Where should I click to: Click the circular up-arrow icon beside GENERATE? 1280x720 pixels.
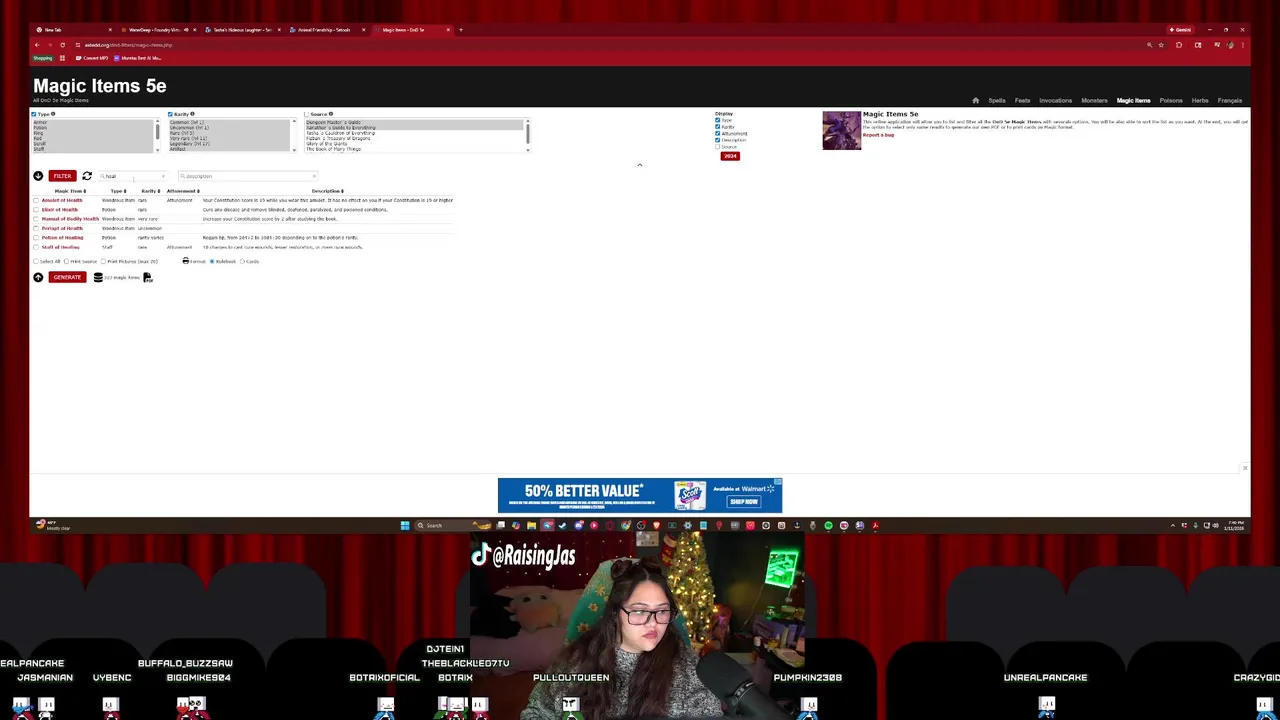[x=38, y=277]
